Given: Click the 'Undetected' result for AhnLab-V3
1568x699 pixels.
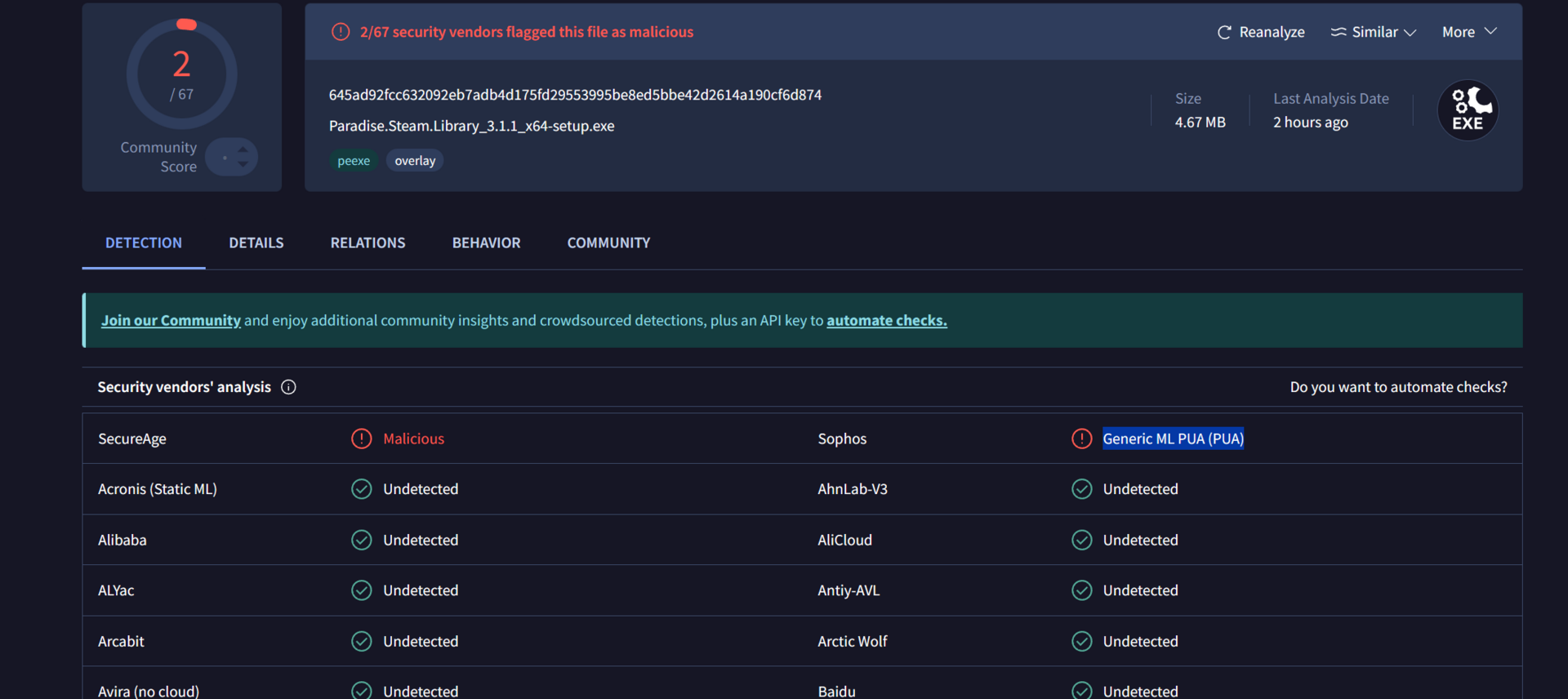Looking at the screenshot, I should (x=1140, y=489).
